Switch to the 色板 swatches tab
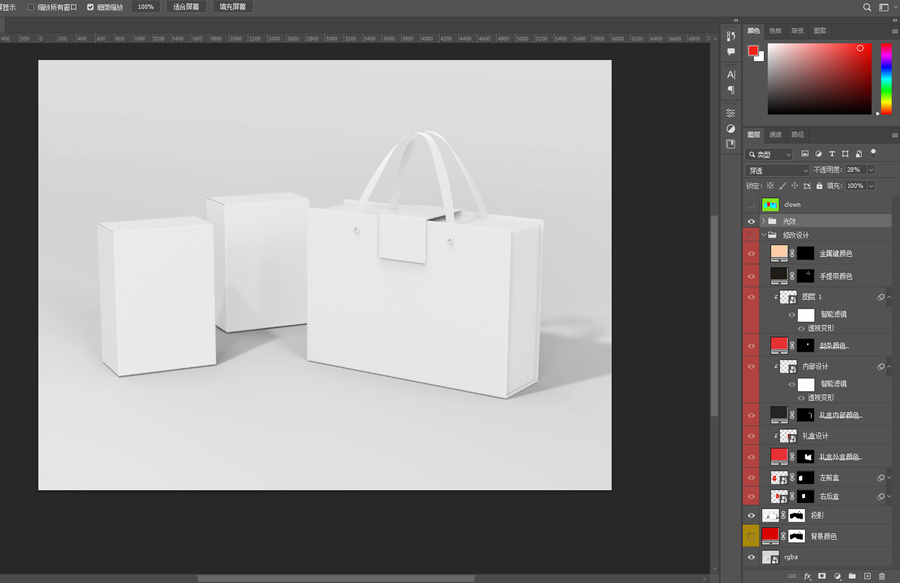Image resolution: width=900 pixels, height=583 pixels. point(775,30)
